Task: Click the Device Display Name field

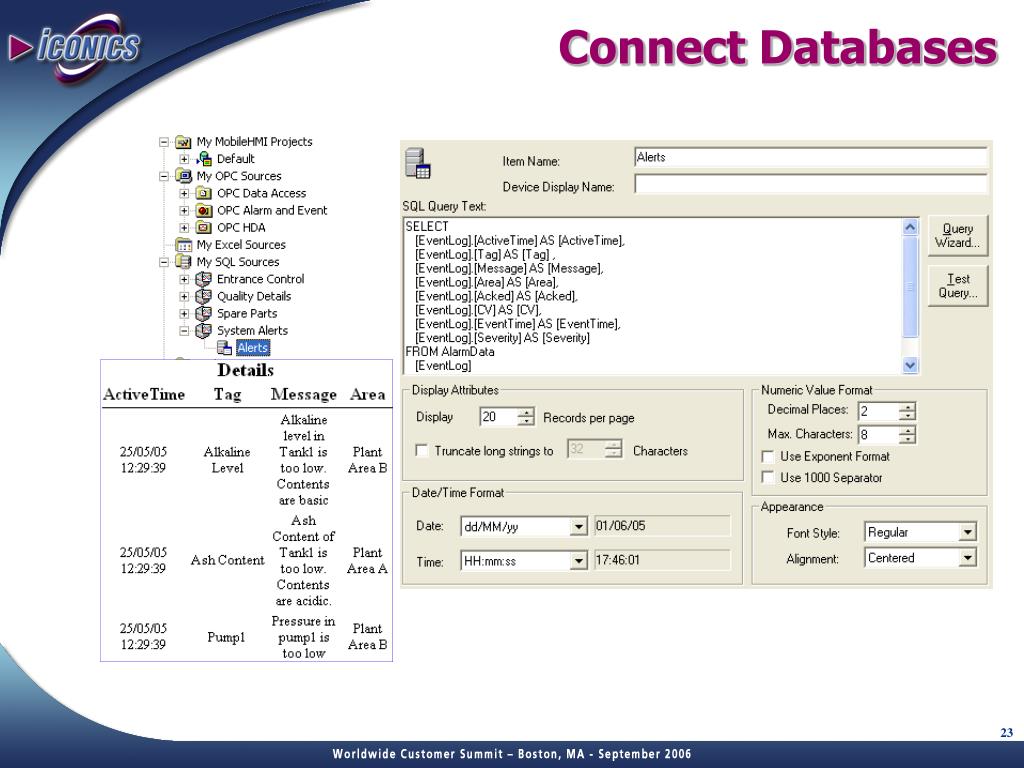Action: [810, 184]
